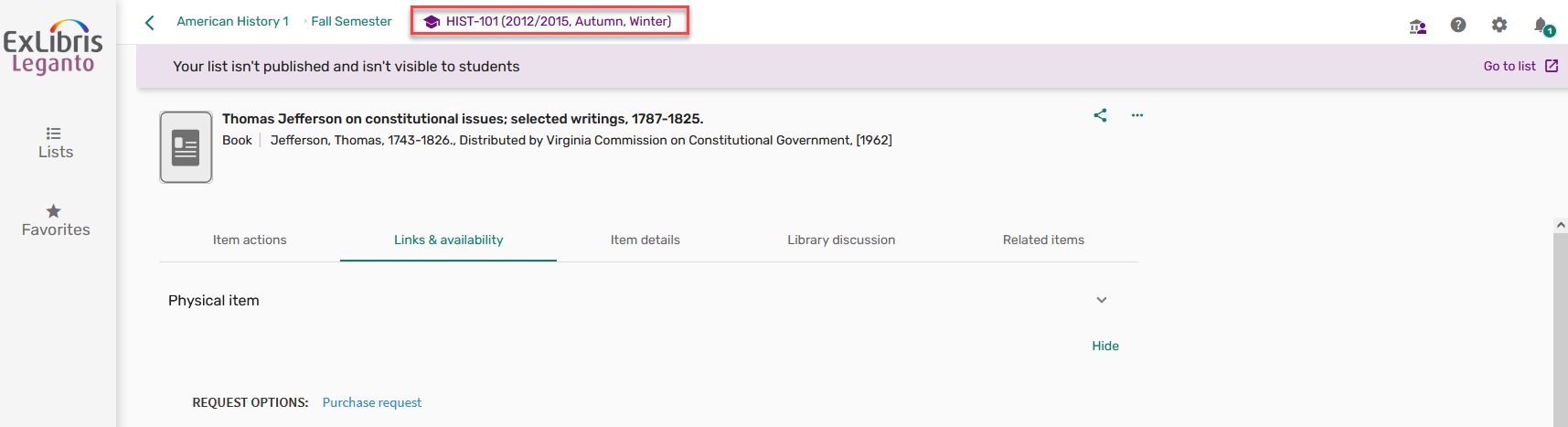Click the Purchase request link
The width and height of the screenshot is (1568, 427).
tap(372, 402)
